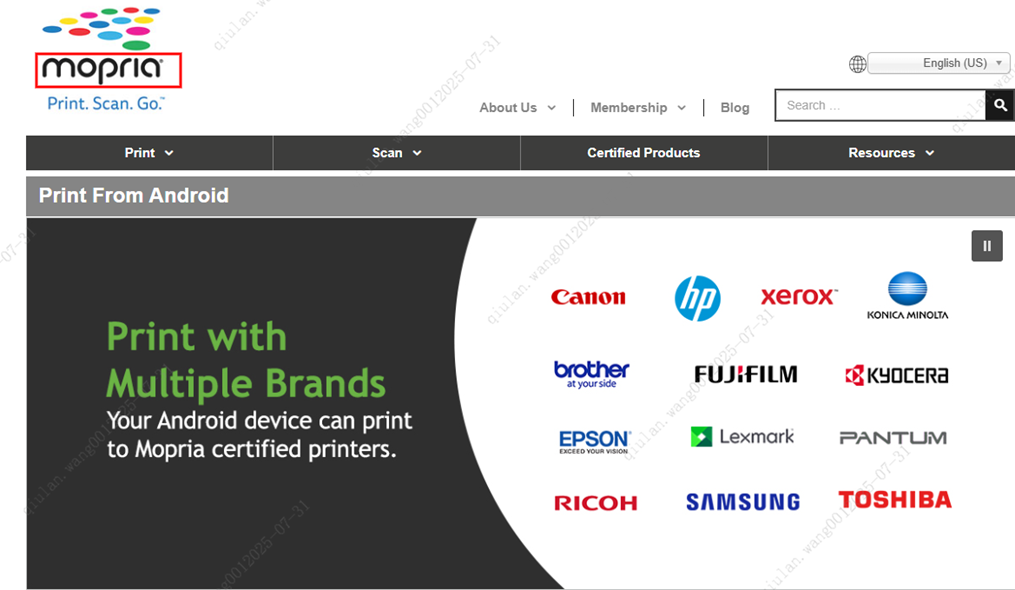Click the Ricoh brand logo
Screen dimensions: 1015x590
(x=596, y=503)
